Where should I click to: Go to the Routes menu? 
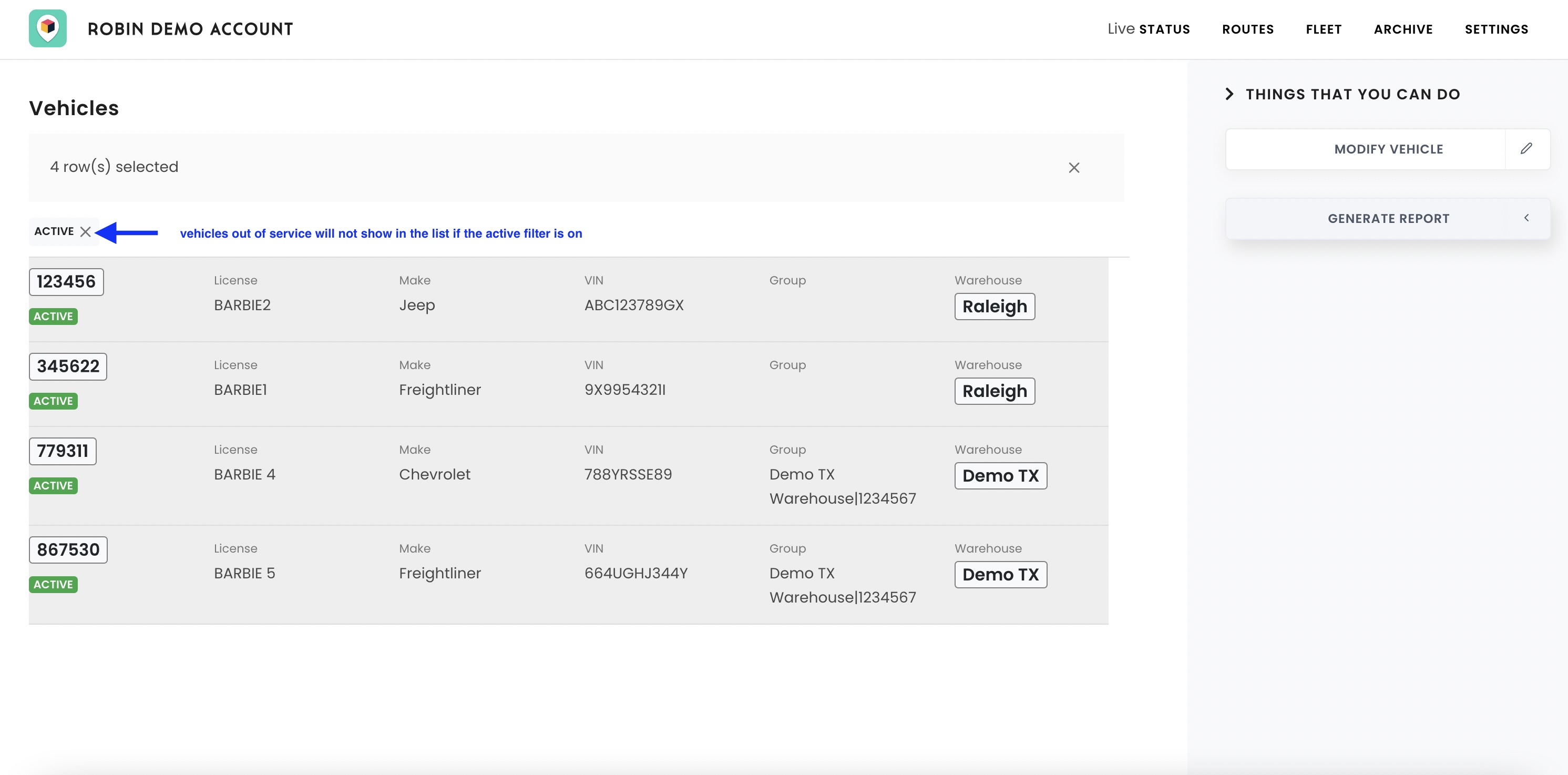click(x=1247, y=28)
